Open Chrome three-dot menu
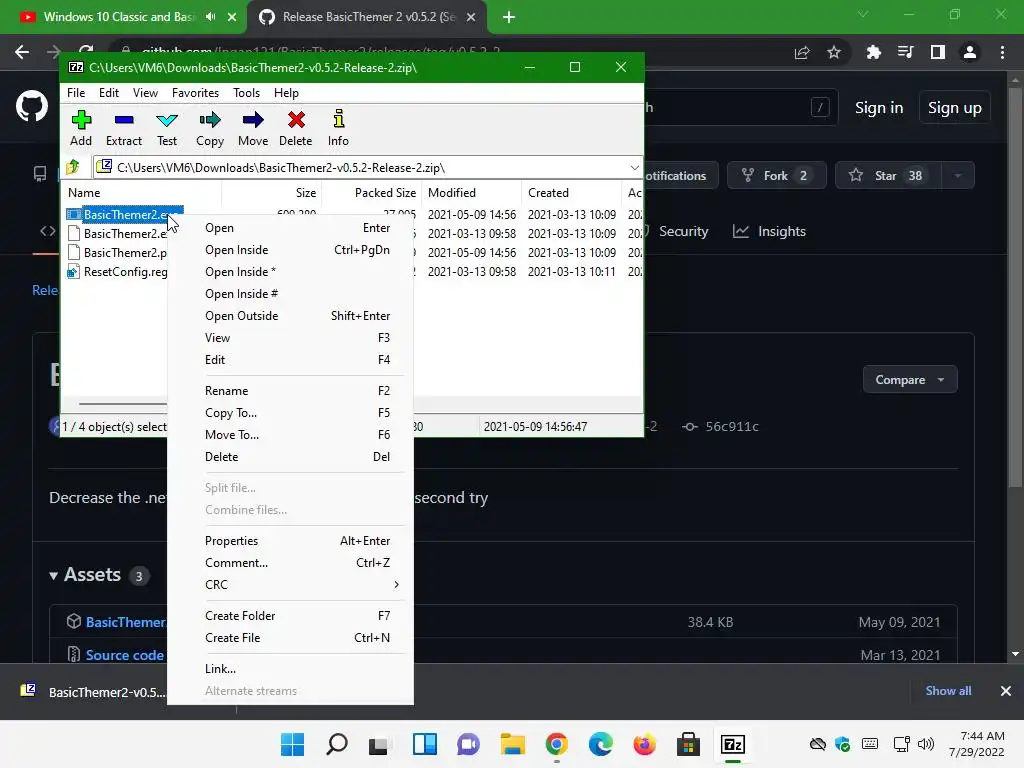This screenshot has height=768, width=1024. pyautogui.click(x=1002, y=52)
